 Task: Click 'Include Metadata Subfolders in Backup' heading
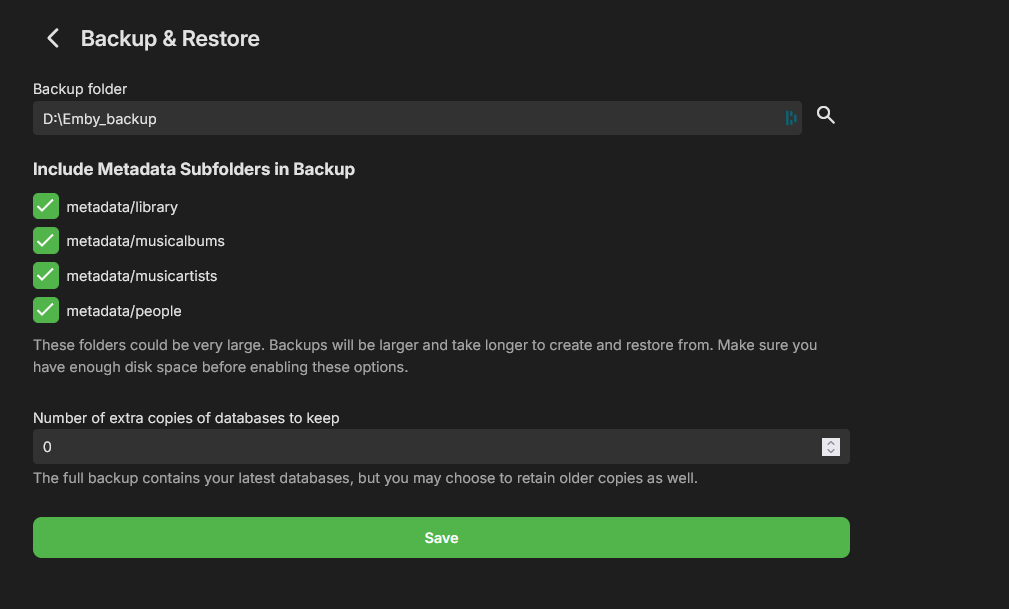click(x=194, y=169)
